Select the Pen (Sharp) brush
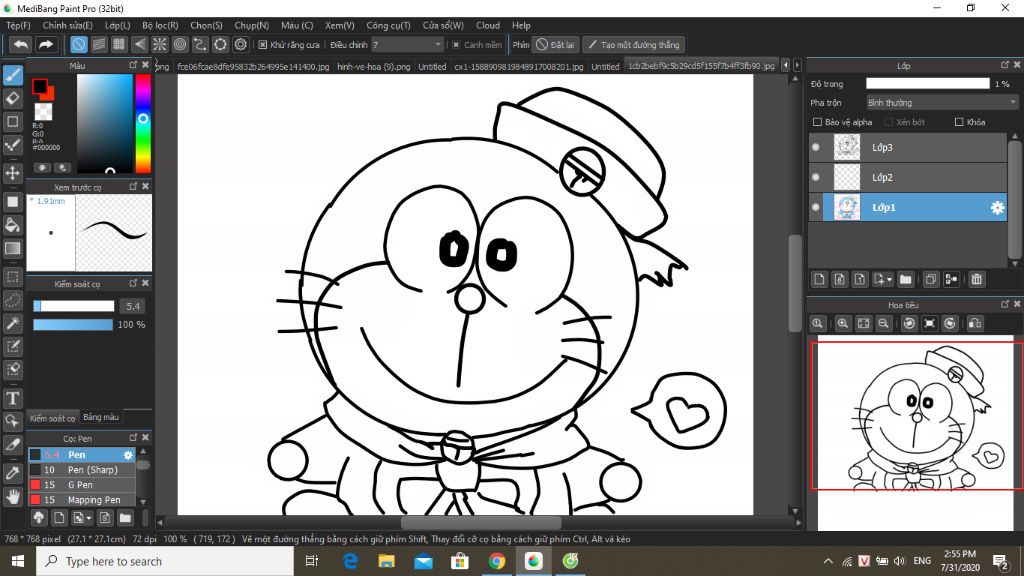Image resolution: width=1024 pixels, height=576 pixels. click(x=82, y=470)
